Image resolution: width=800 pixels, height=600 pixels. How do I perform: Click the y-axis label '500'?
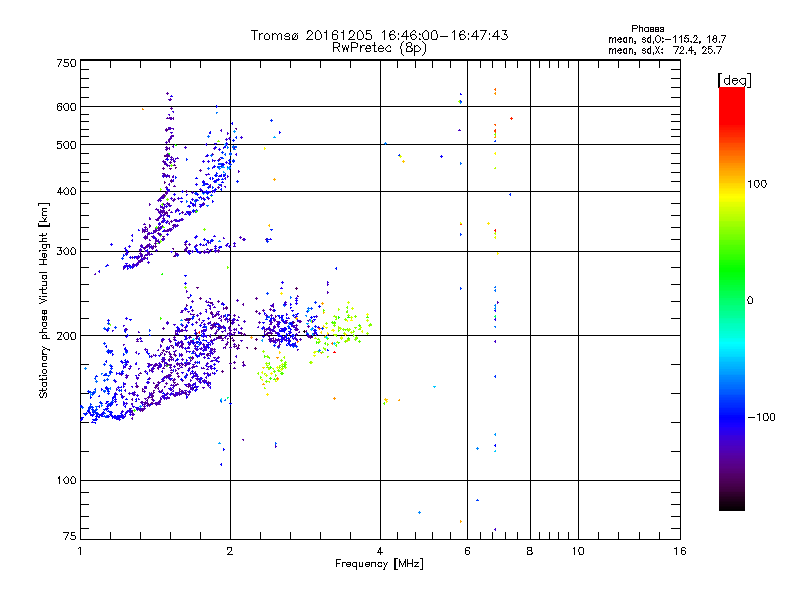66,145
